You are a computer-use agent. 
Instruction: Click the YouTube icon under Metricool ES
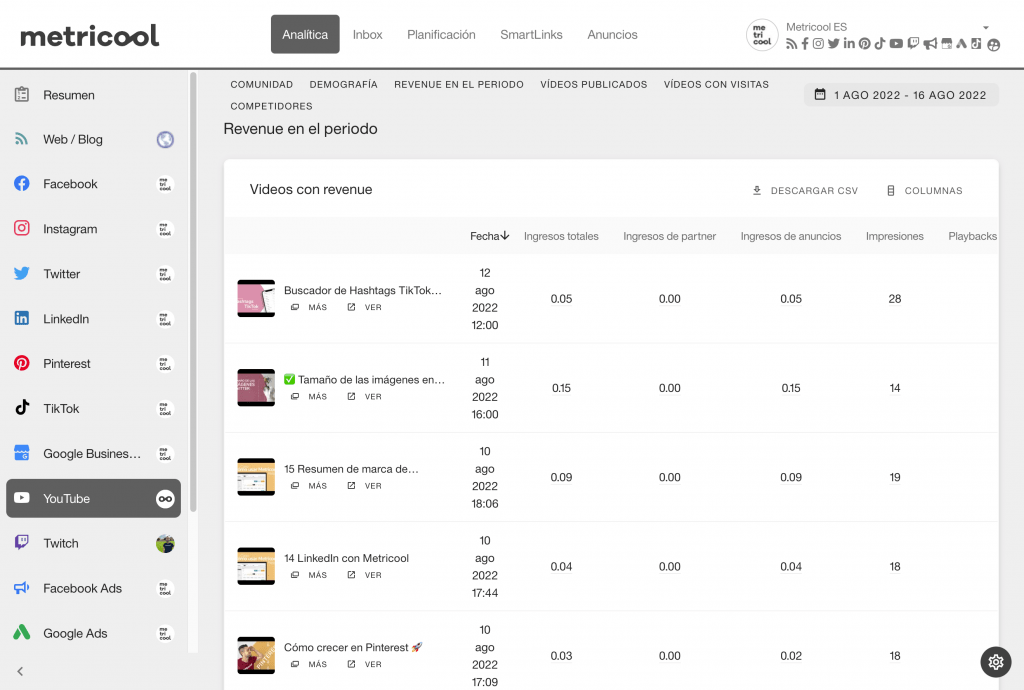tap(896, 44)
